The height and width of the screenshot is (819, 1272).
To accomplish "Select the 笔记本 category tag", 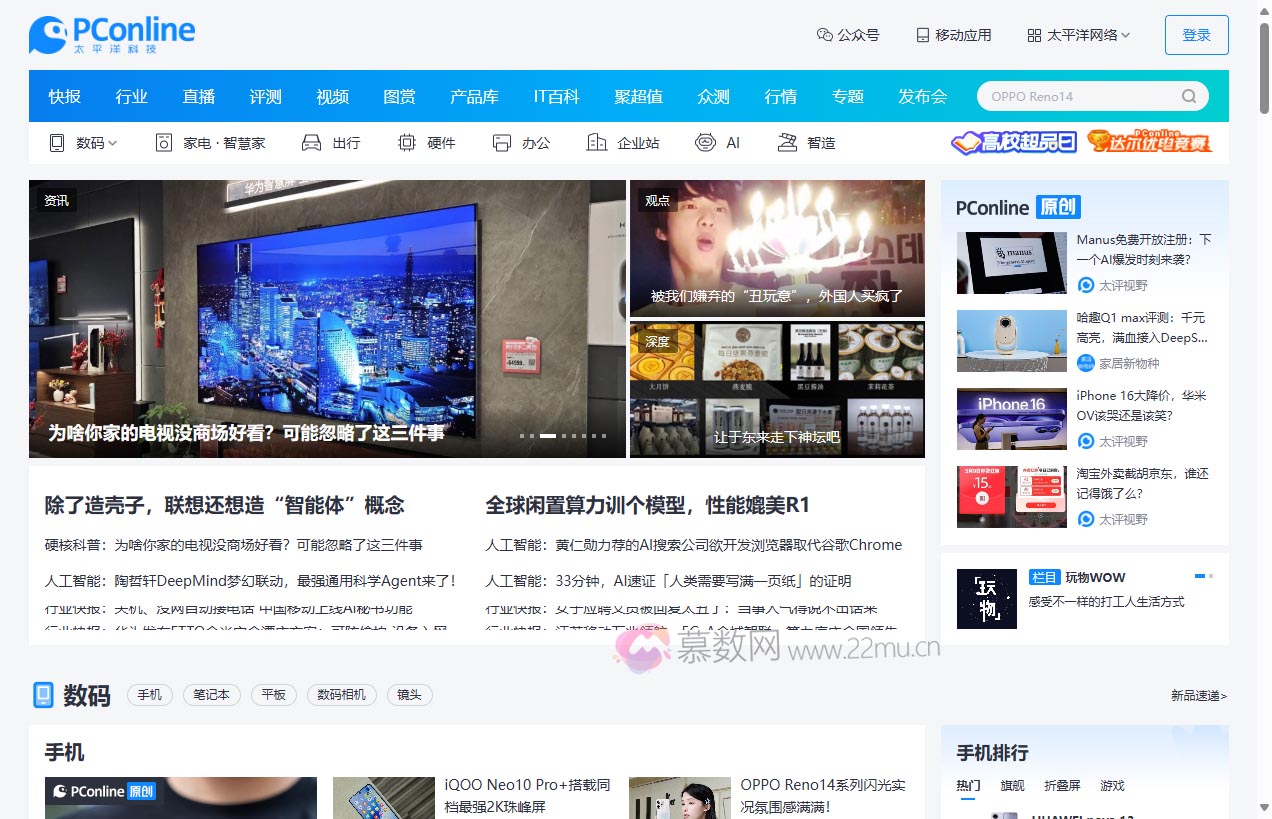I will point(211,695).
